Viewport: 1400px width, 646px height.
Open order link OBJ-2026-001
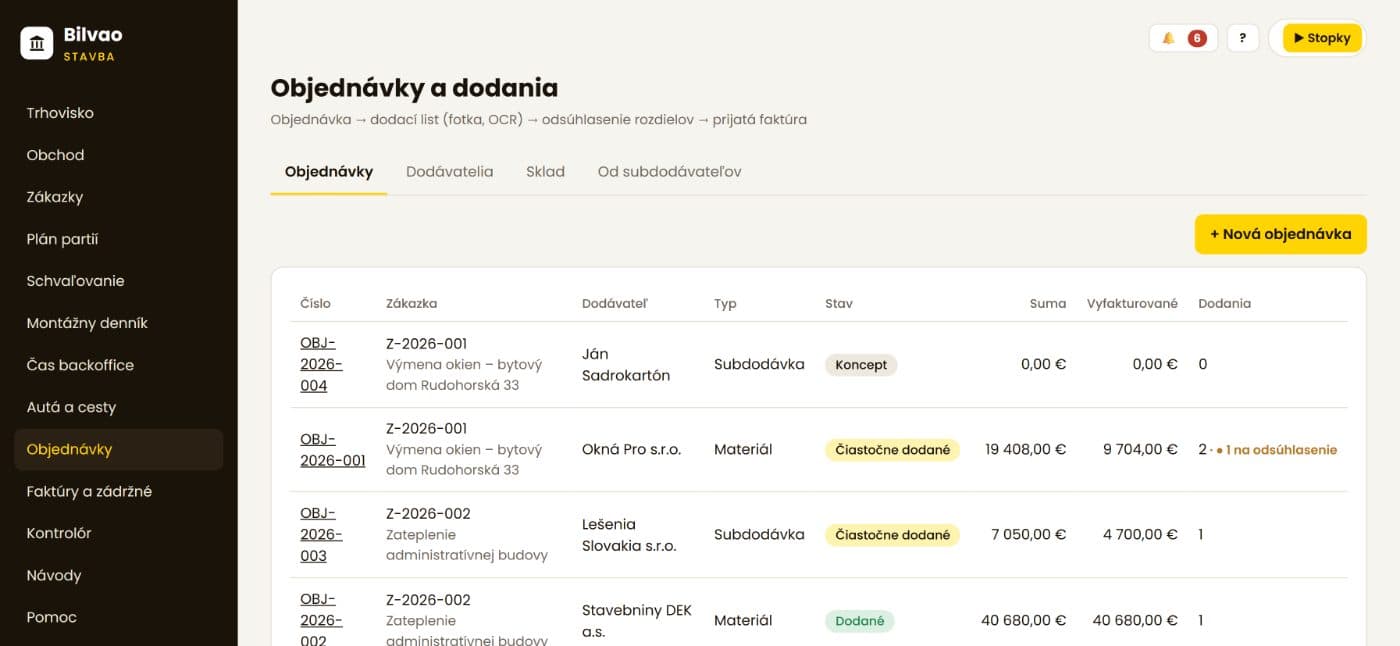click(x=332, y=450)
